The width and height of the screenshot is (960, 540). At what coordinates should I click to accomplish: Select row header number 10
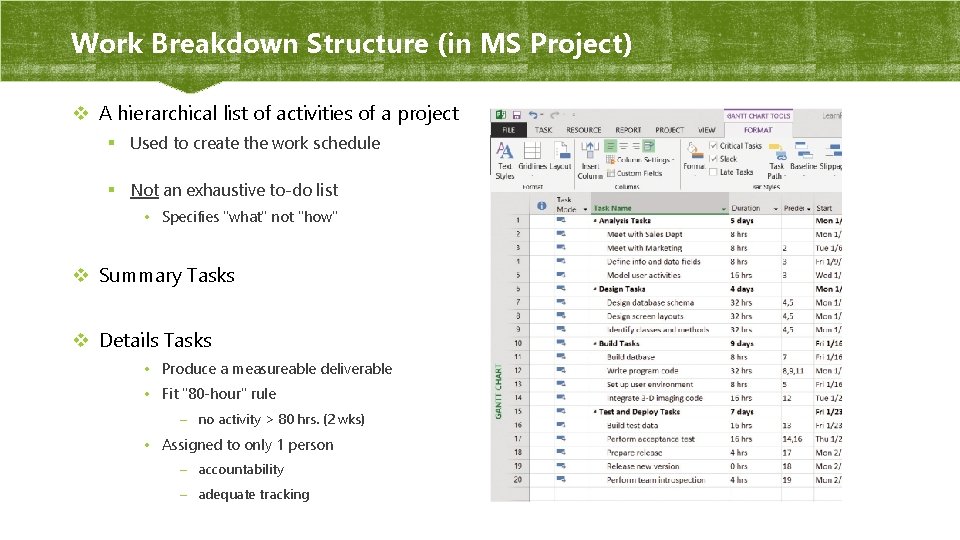(x=518, y=343)
